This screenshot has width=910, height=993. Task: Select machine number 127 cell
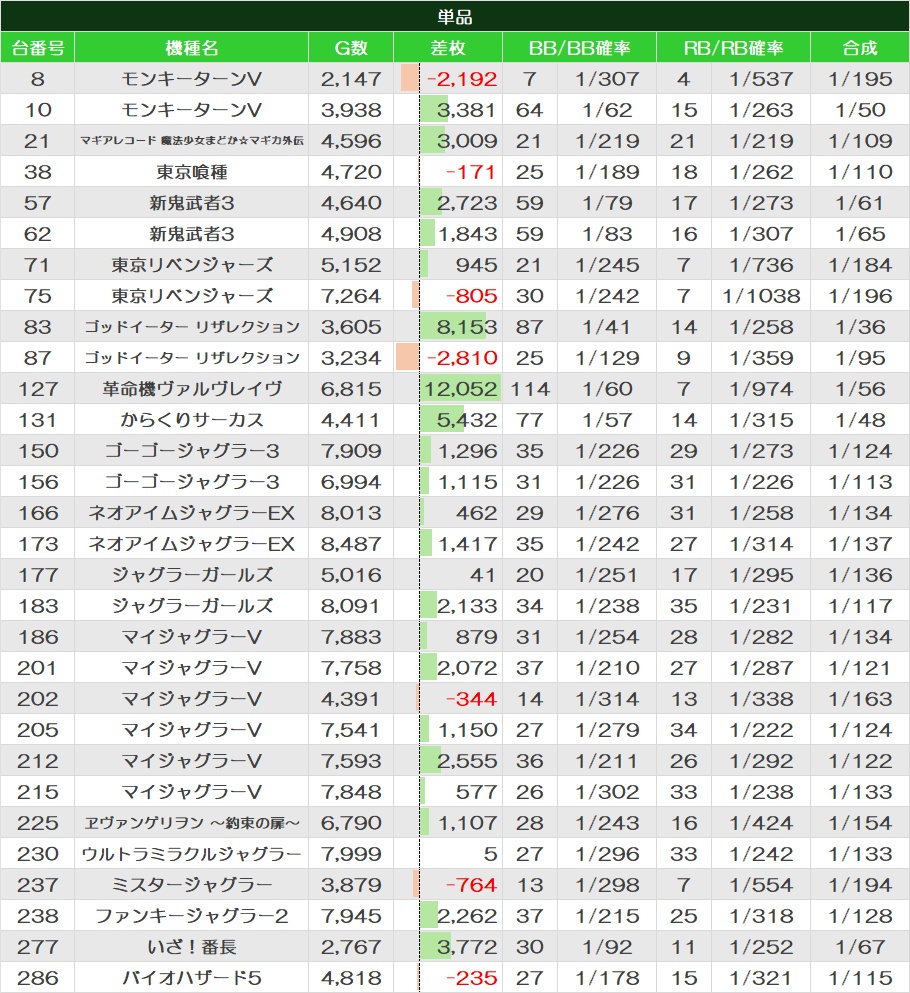[37, 389]
